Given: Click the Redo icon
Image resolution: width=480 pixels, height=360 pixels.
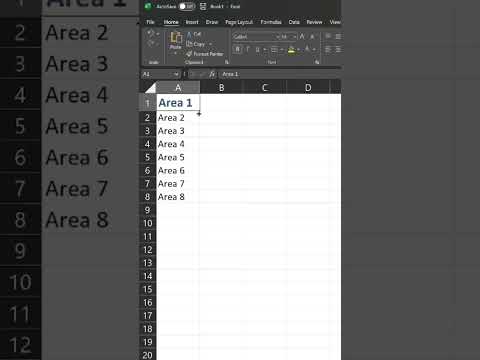Looking at the screenshot, I should [x=151, y=44].
